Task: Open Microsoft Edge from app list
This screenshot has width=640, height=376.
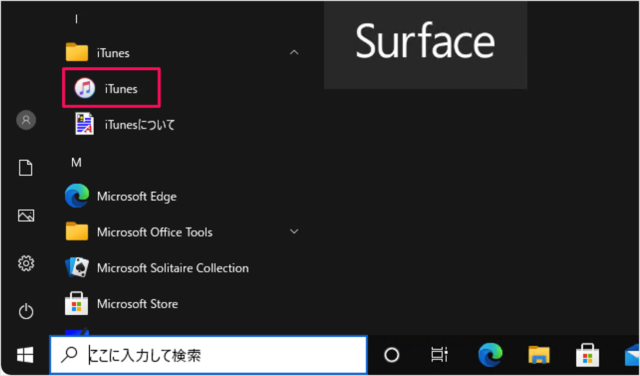Action: (x=121, y=196)
